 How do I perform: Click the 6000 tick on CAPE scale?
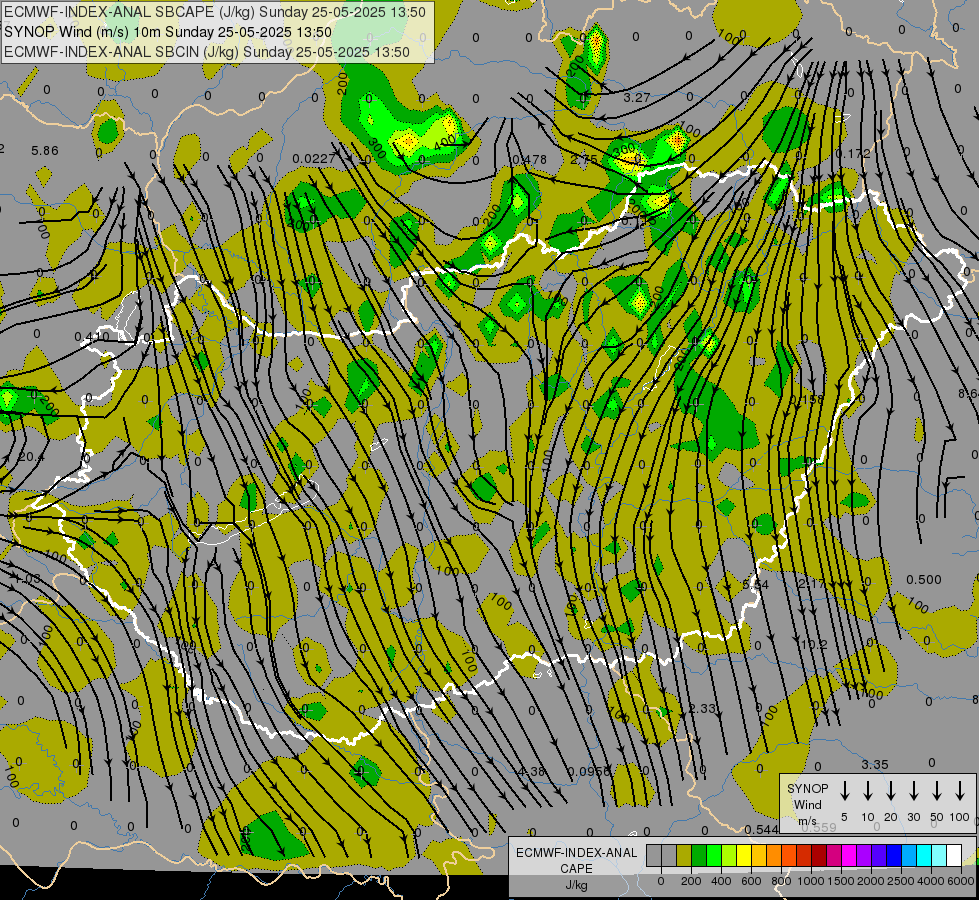962,881
